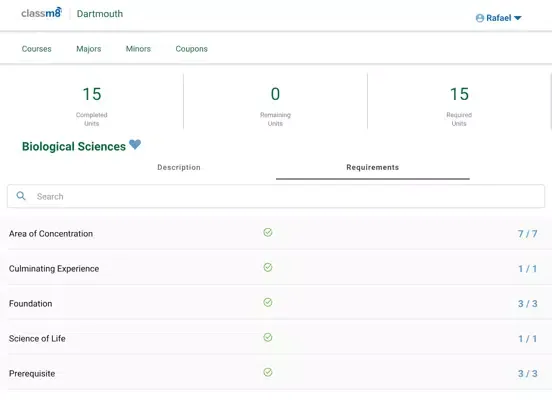The height and width of the screenshot is (414, 552).
Task: Switch to the Description tab
Action: (179, 168)
